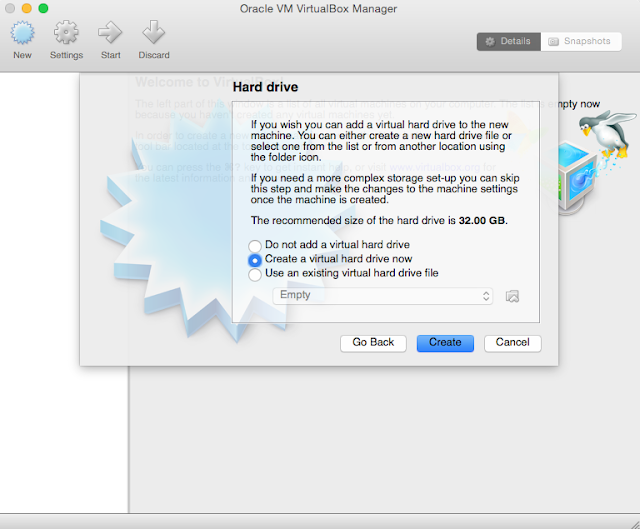640x529 pixels.
Task: Click the Create button
Action: click(445, 343)
